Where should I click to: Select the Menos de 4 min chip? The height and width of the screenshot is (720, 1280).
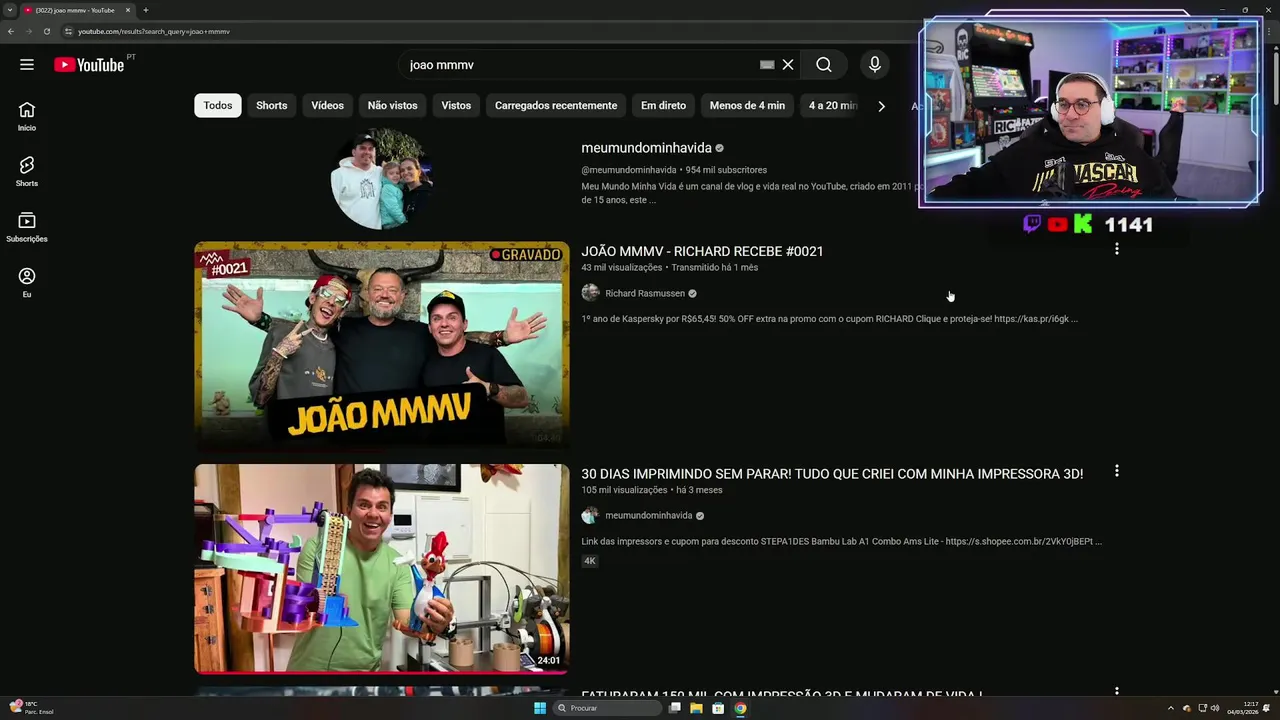point(747,105)
